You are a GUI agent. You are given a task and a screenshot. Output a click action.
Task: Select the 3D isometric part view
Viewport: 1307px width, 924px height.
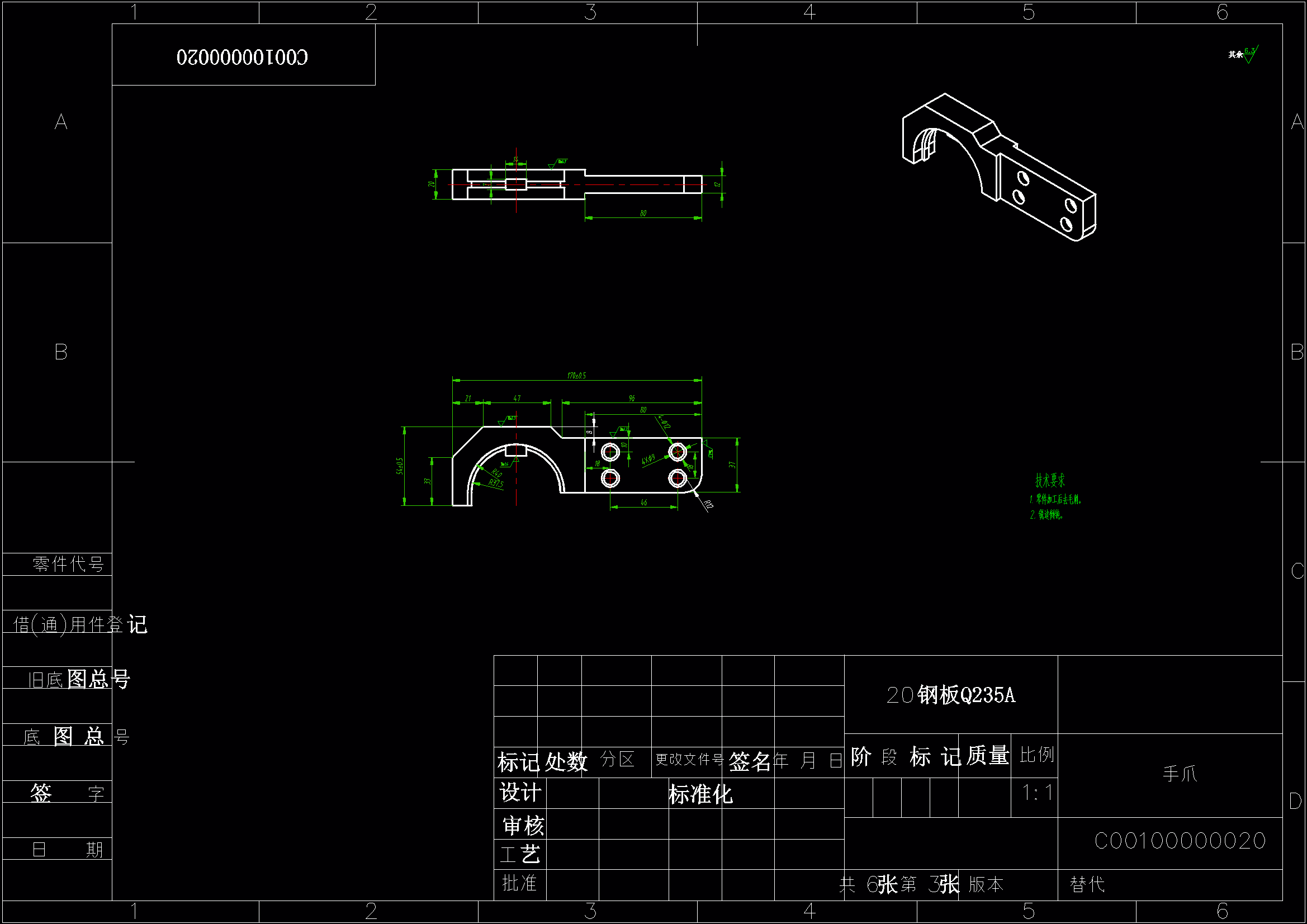[x=999, y=168]
